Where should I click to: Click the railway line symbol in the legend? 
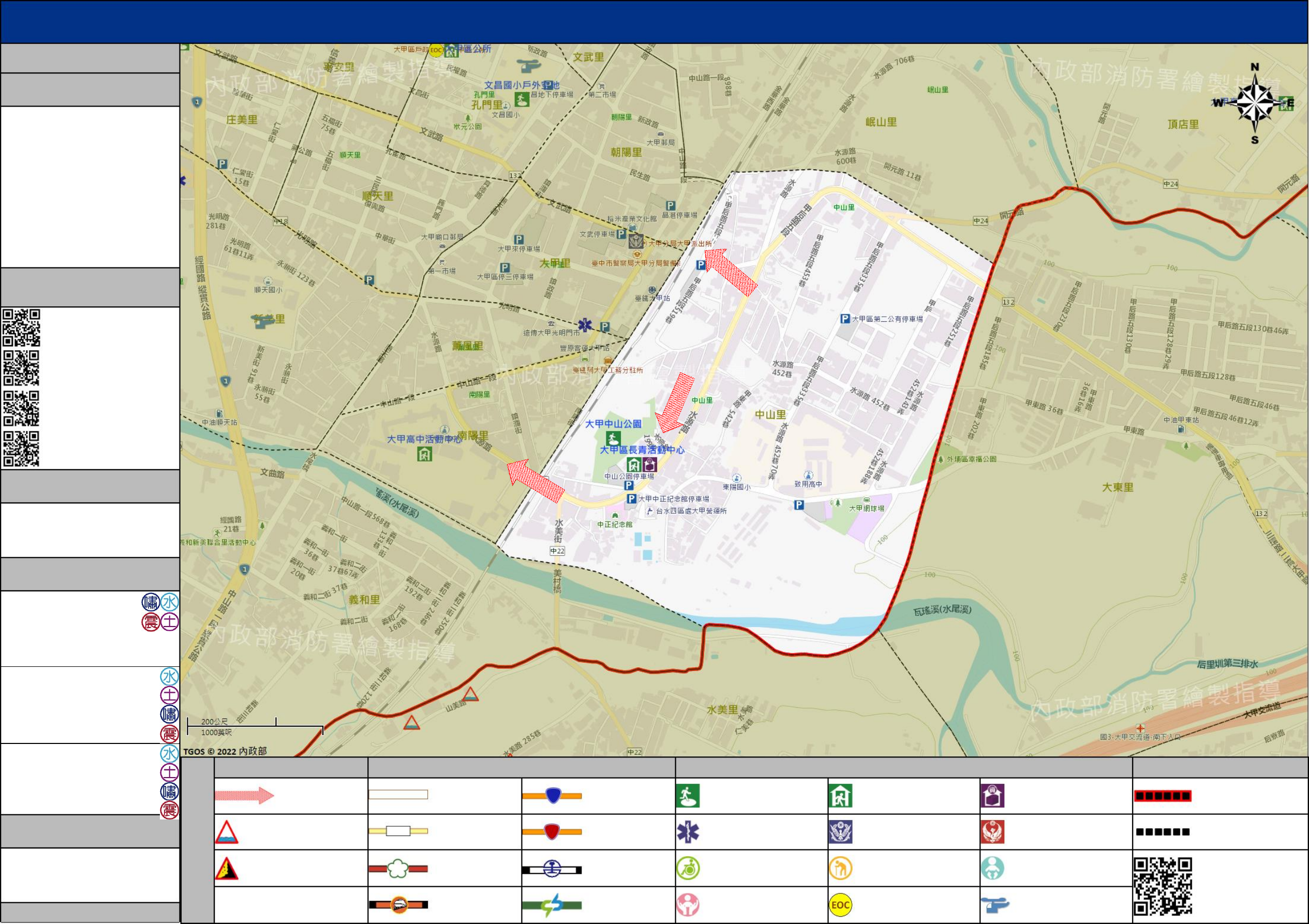tap(552, 870)
